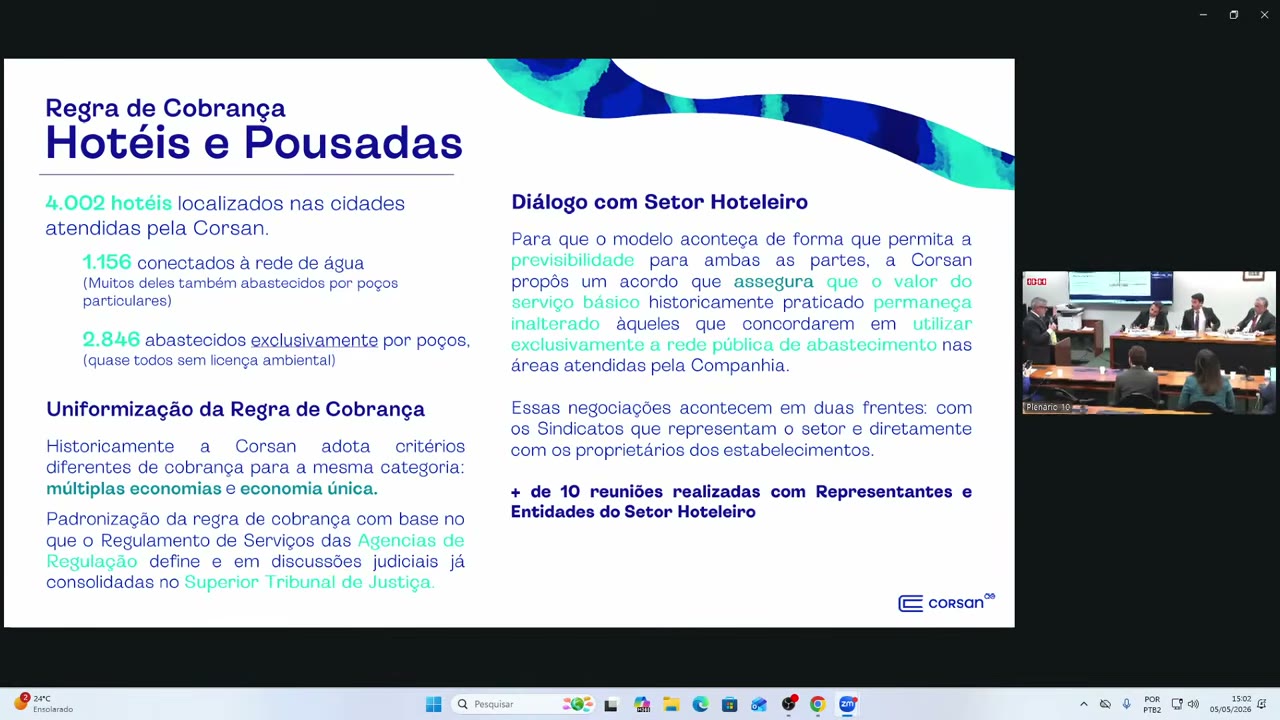Open network settings from tray icon
This screenshot has width=1280, height=720.
click(1177, 704)
